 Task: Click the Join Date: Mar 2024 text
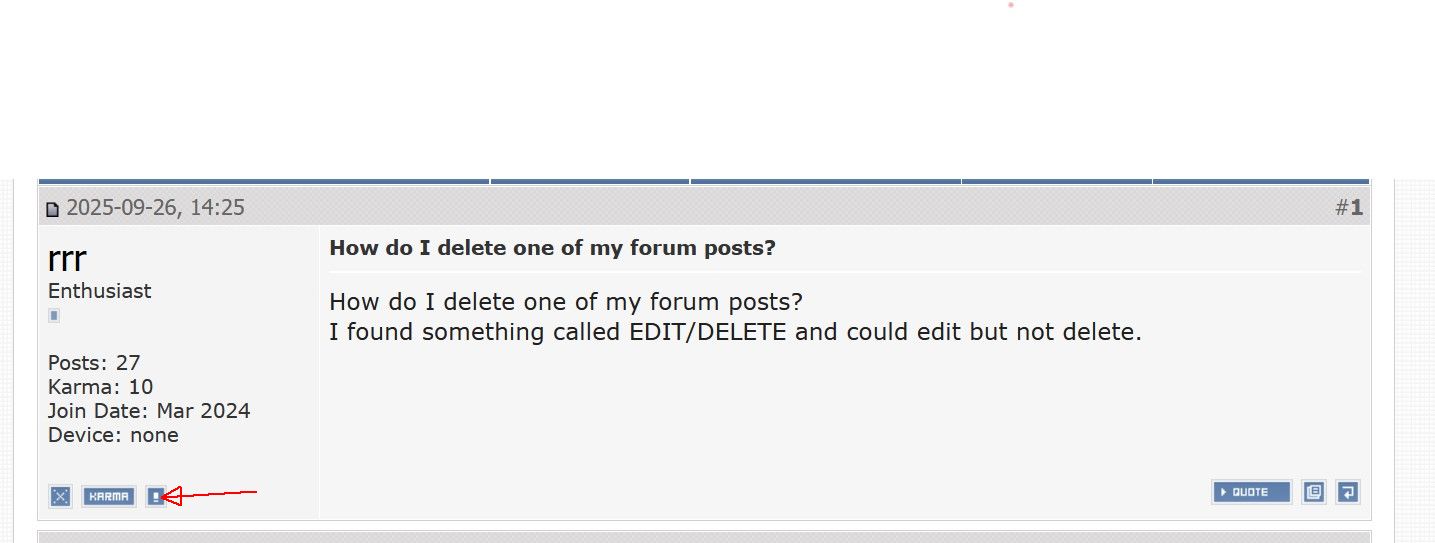pyautogui.click(x=149, y=411)
